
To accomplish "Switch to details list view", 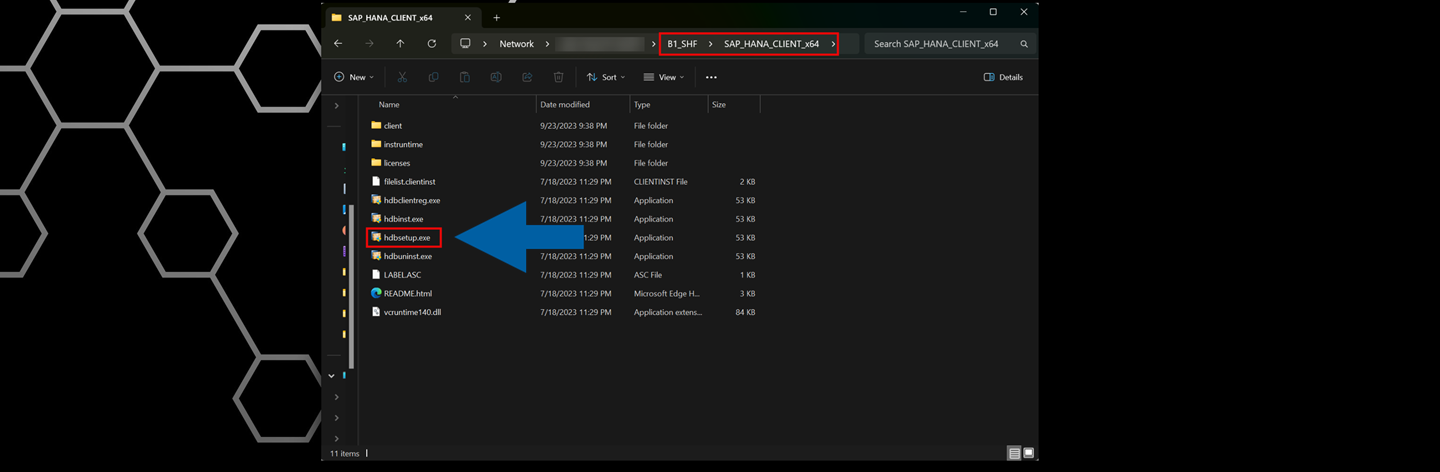I will pos(1013,453).
